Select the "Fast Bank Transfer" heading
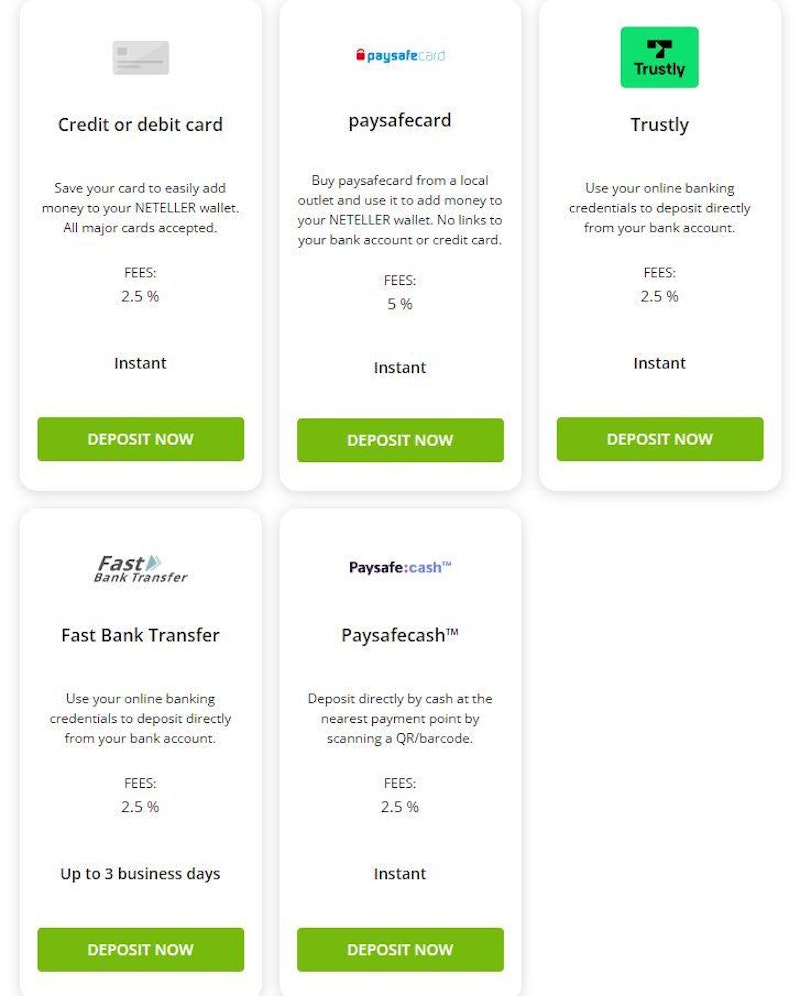800x996 pixels. [140, 635]
